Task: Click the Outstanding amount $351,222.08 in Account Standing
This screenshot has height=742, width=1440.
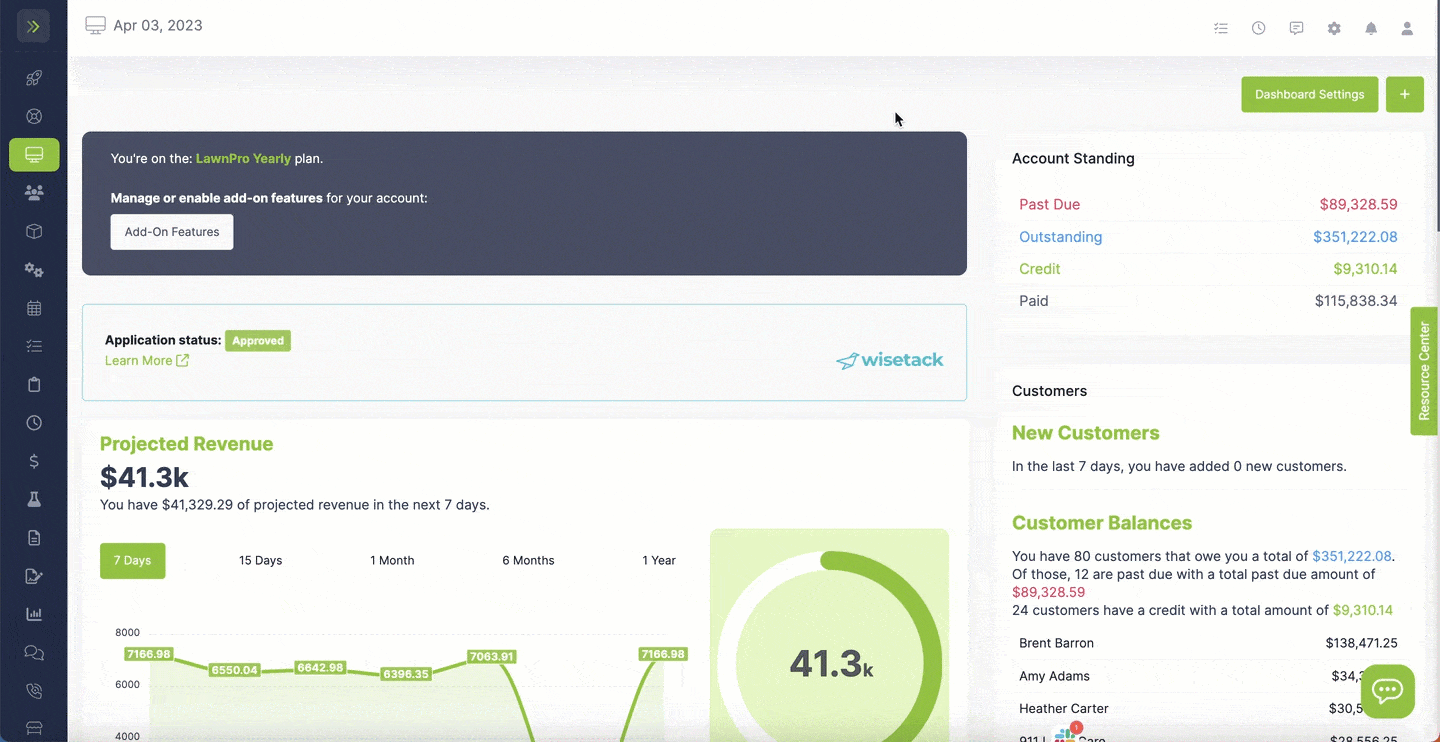Action: point(1355,237)
